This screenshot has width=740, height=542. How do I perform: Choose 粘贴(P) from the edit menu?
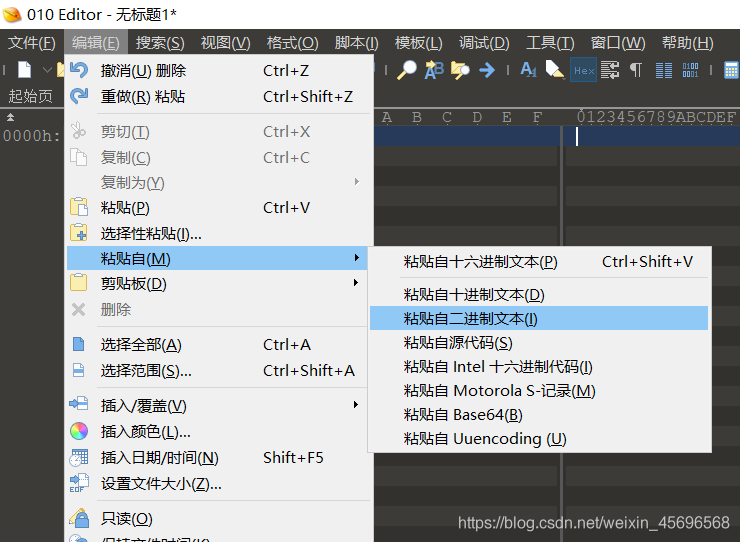pyautogui.click(x=219, y=208)
